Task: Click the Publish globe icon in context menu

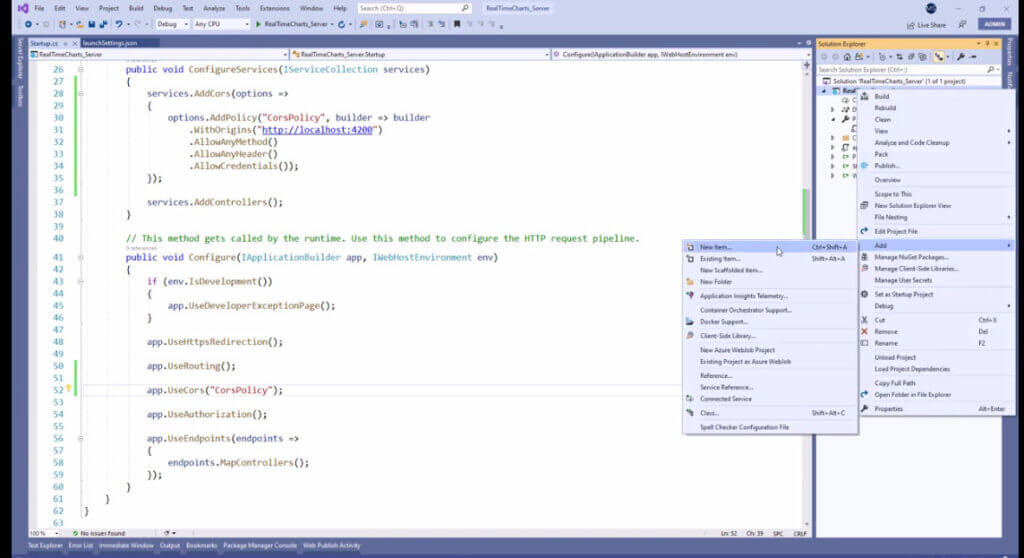Action: coord(865,166)
